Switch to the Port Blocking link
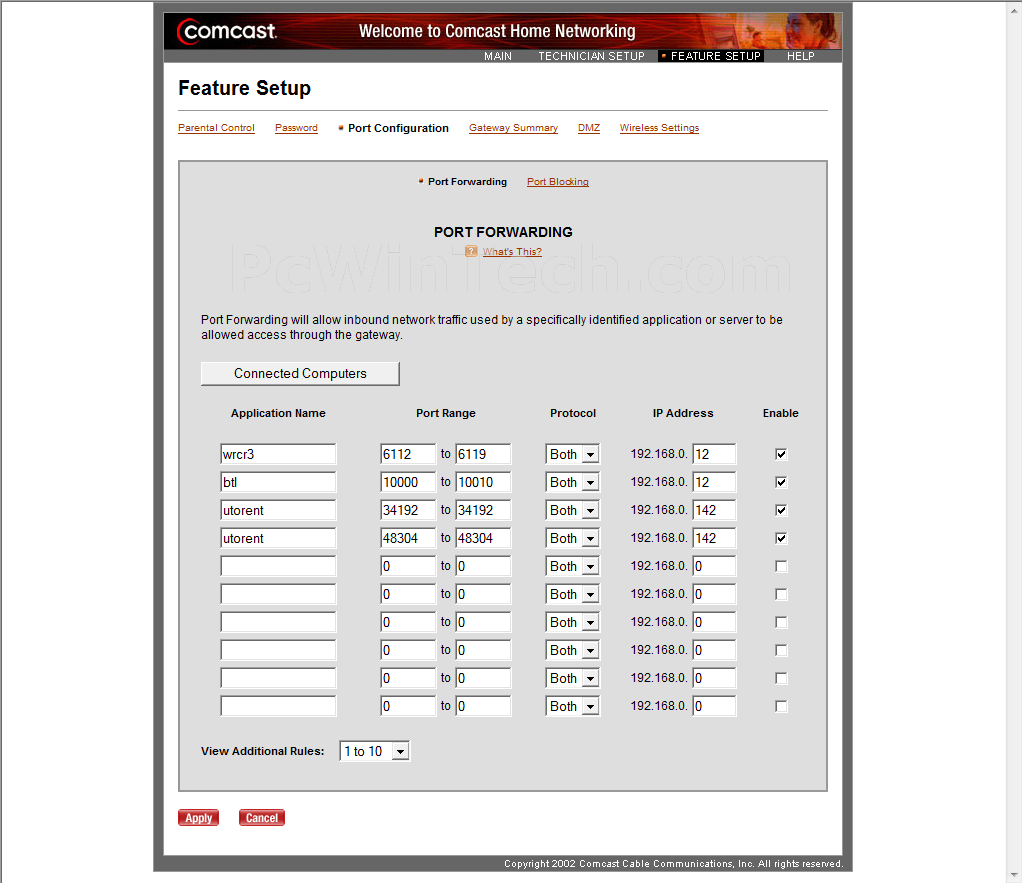The width and height of the screenshot is (1022, 883). [558, 182]
